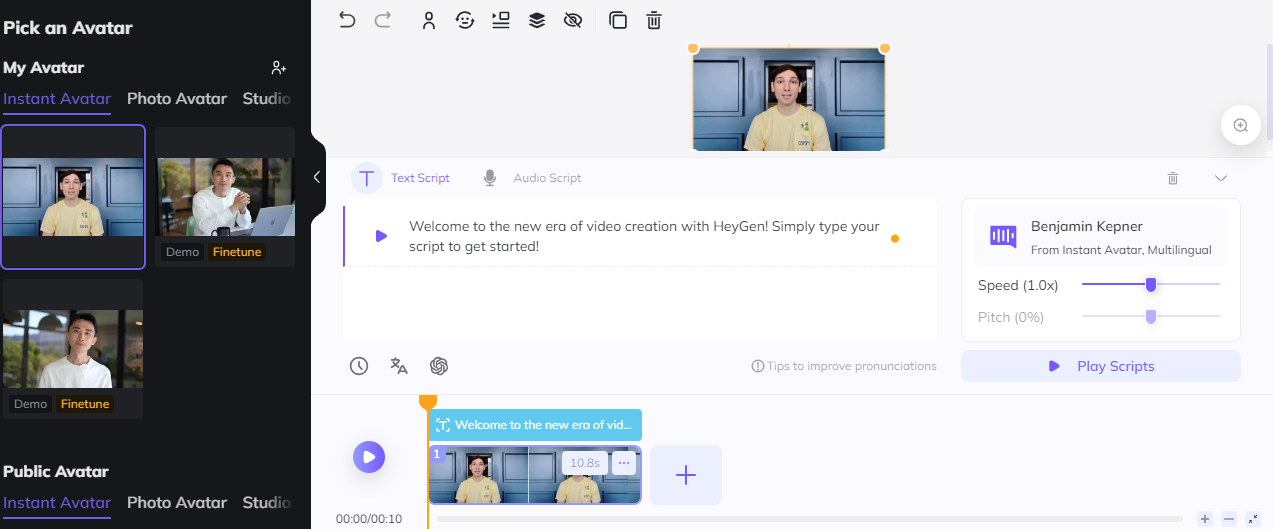Click Finetune tag on outdoor avatar
The width and height of the screenshot is (1273, 529).
click(x=85, y=404)
